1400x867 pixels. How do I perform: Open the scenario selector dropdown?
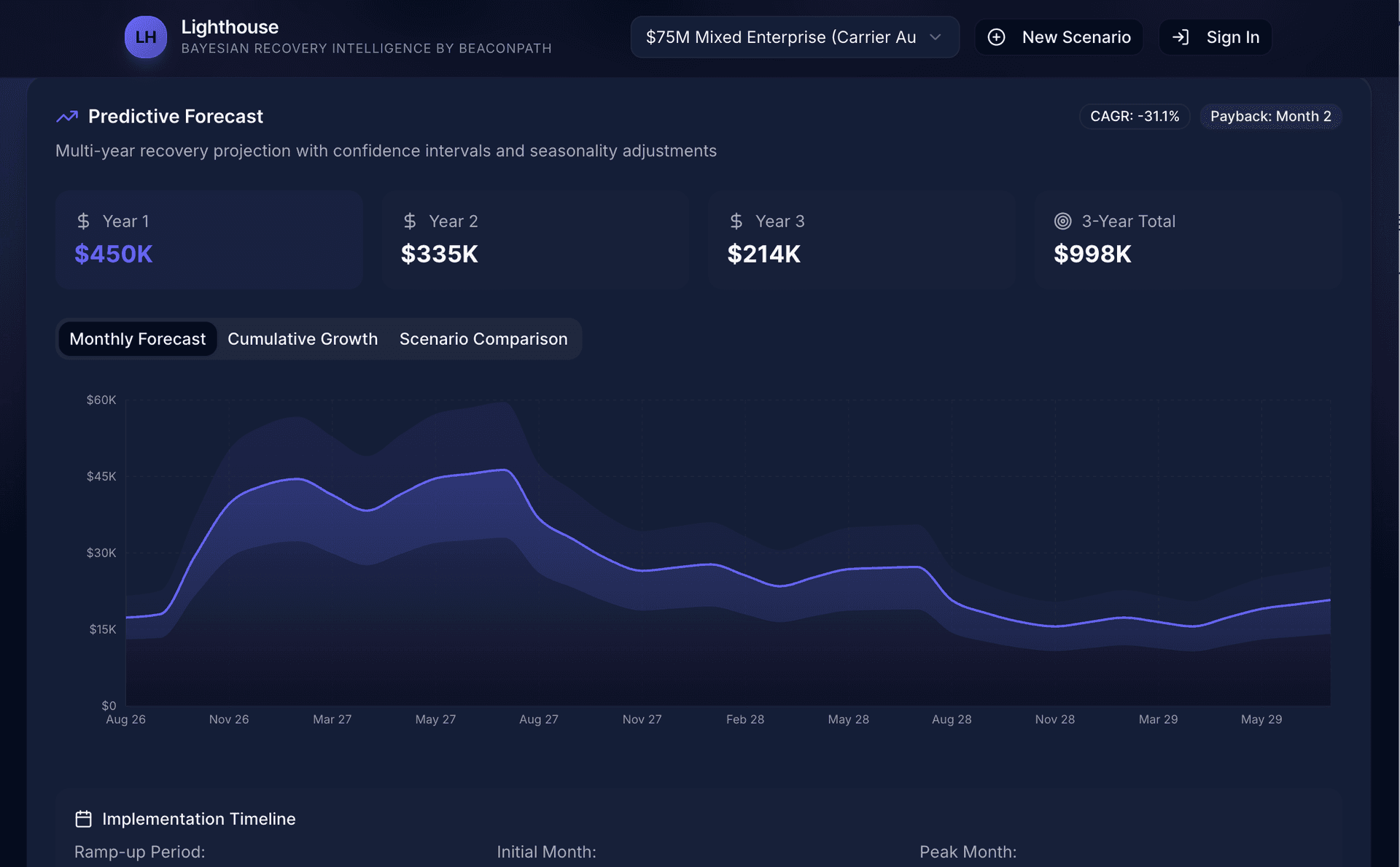click(794, 37)
